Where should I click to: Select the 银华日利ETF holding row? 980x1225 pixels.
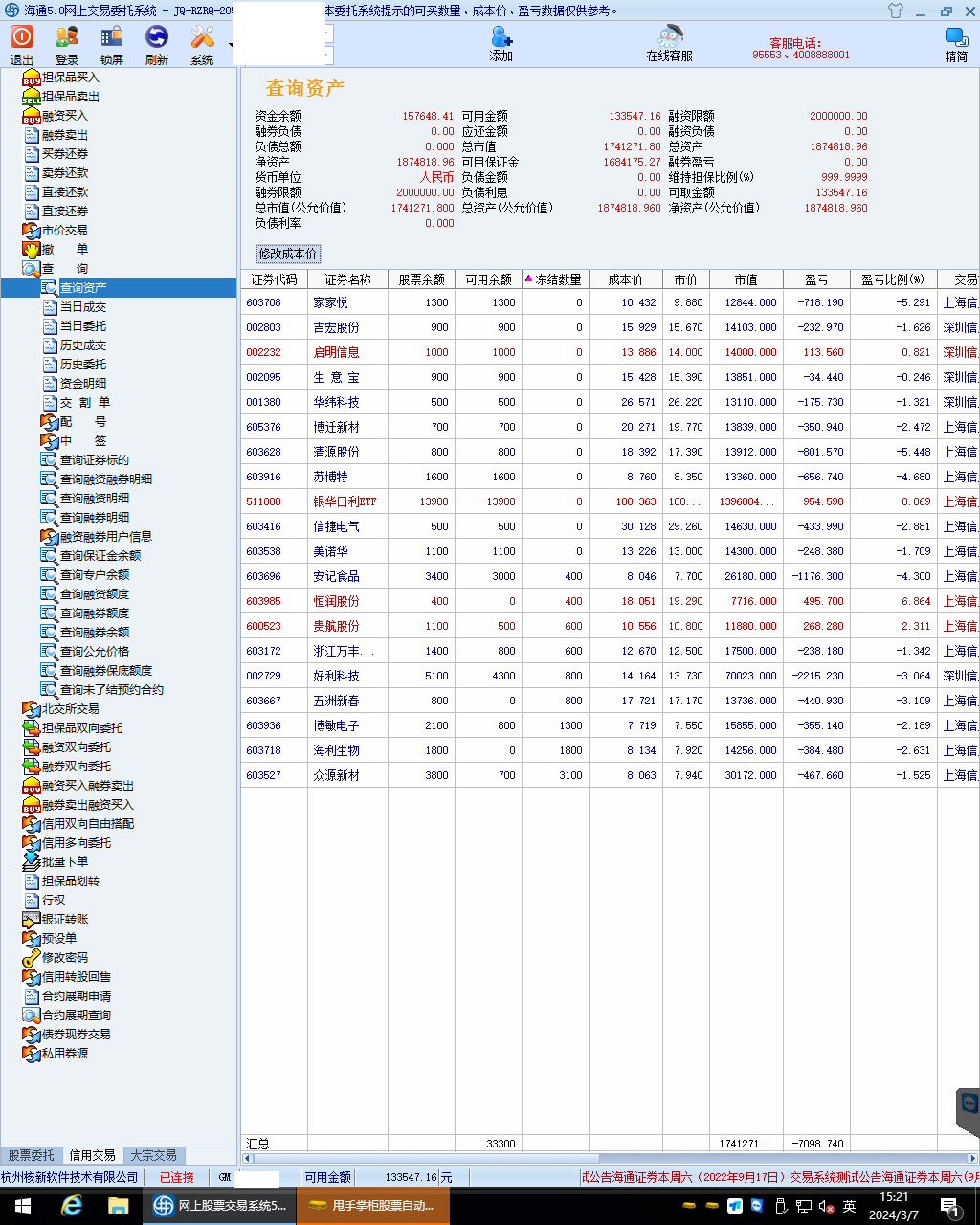[610, 501]
